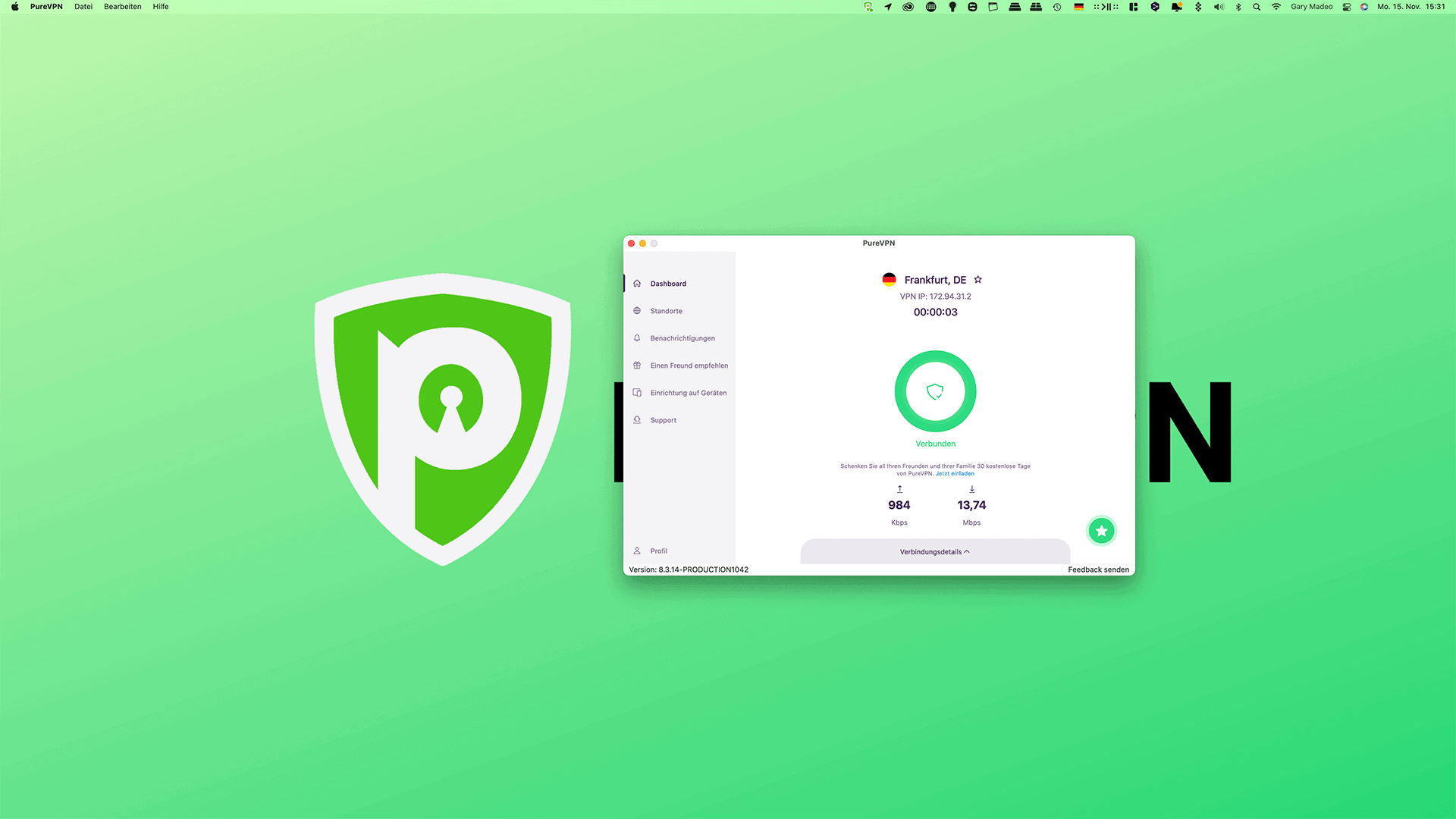Click PureVPN status icon in menu bar
The image size is (1456, 819).
click(868, 7)
